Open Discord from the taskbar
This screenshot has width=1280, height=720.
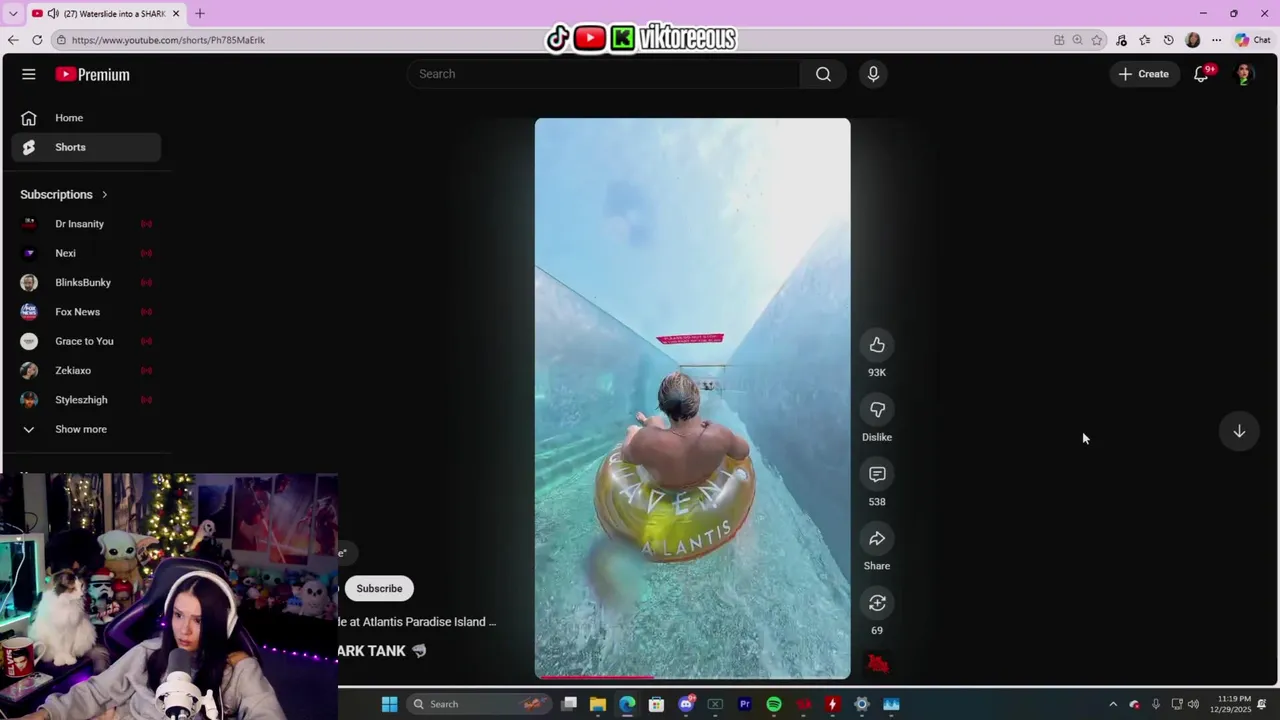point(686,704)
